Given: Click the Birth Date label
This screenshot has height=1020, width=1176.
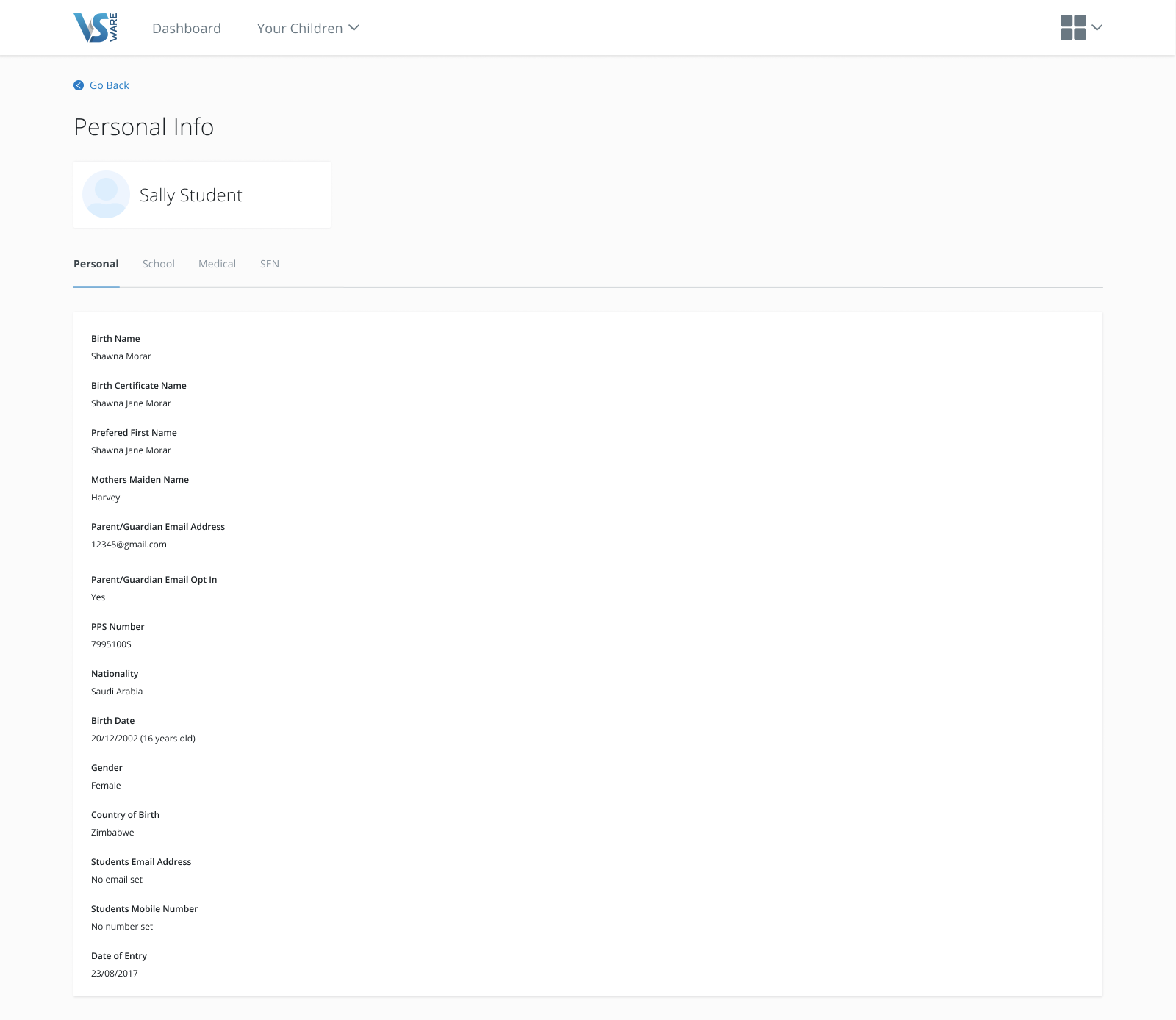Looking at the screenshot, I should [113, 721].
